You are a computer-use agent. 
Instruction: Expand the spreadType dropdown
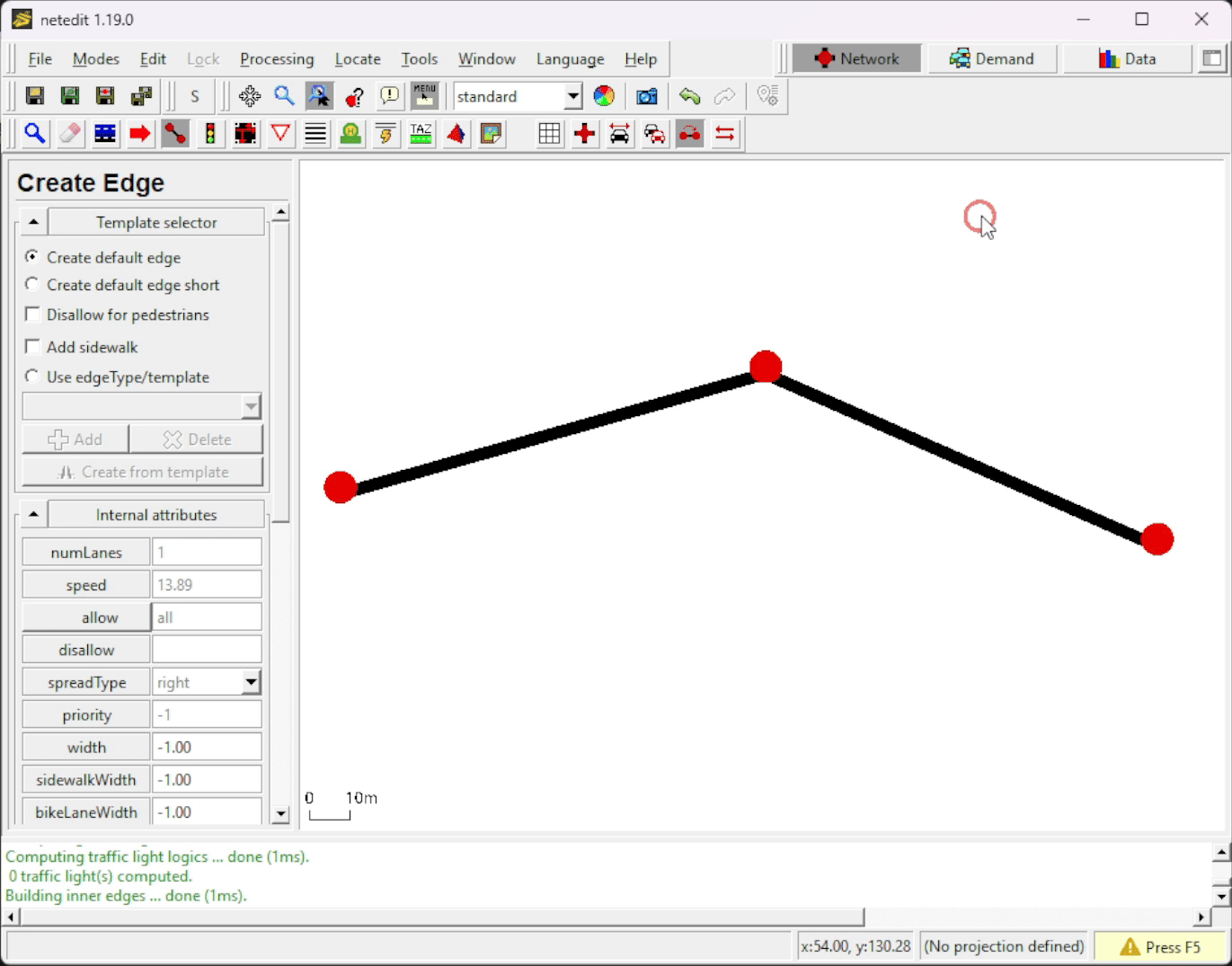click(251, 683)
